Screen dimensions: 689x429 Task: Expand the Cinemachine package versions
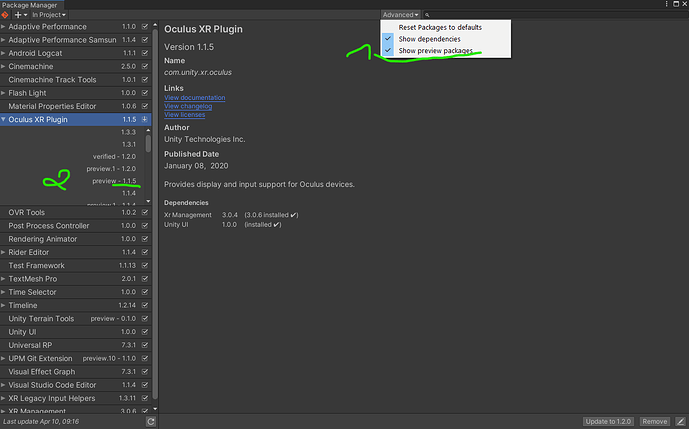(x=3, y=66)
